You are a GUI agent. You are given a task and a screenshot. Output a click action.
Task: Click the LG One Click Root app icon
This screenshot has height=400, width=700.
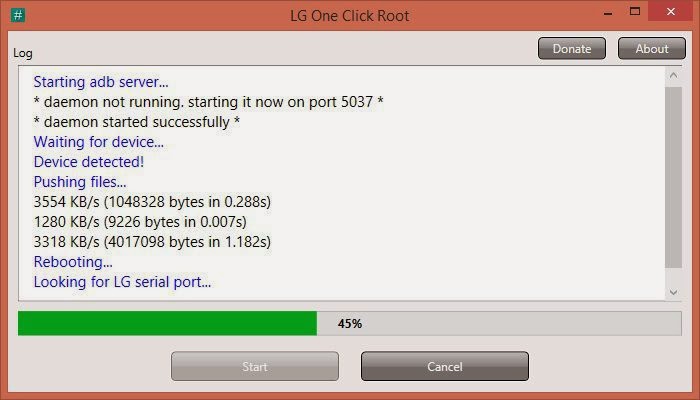point(18,15)
